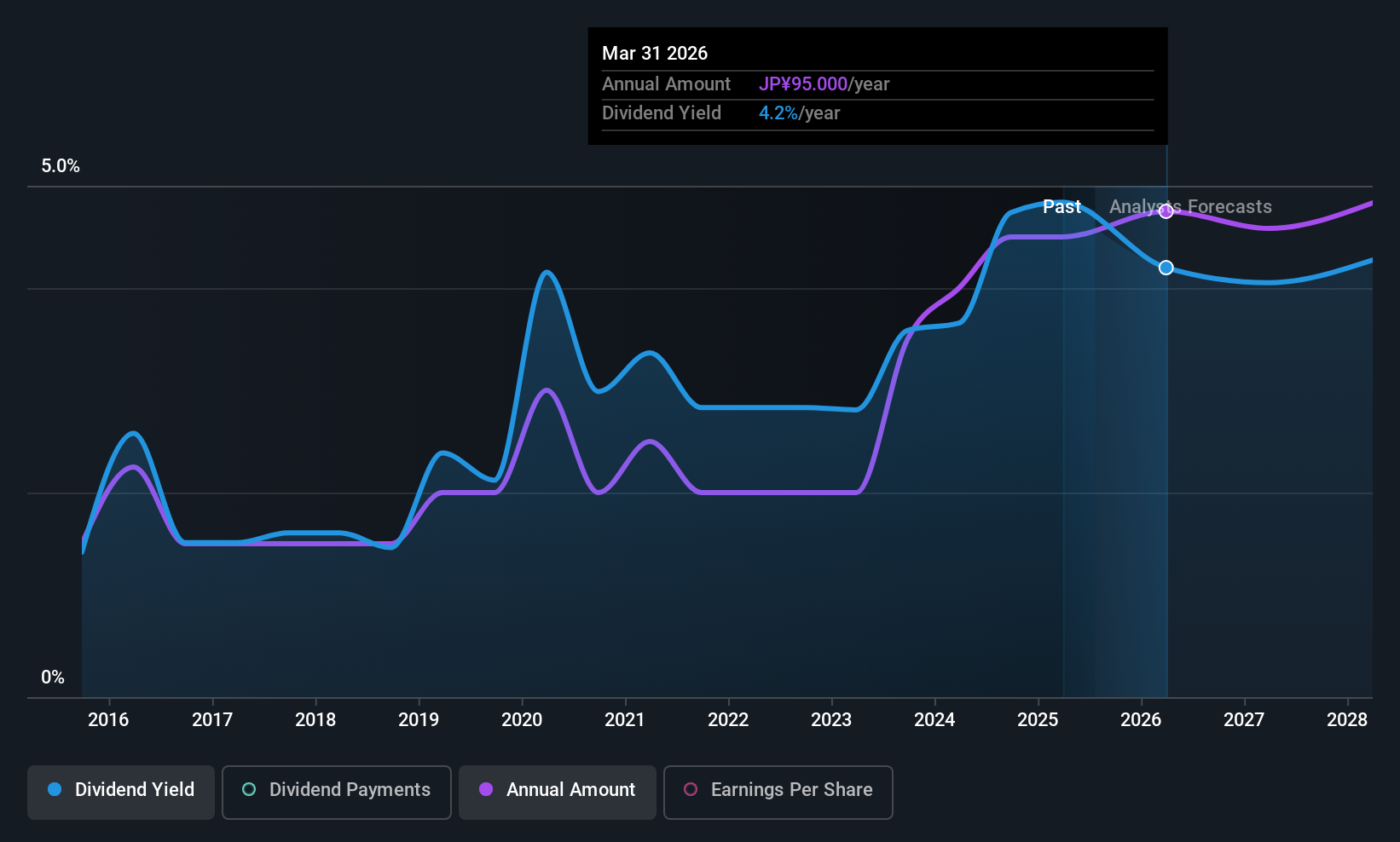
Task: Click the 2016 axis label
Action: point(108,720)
